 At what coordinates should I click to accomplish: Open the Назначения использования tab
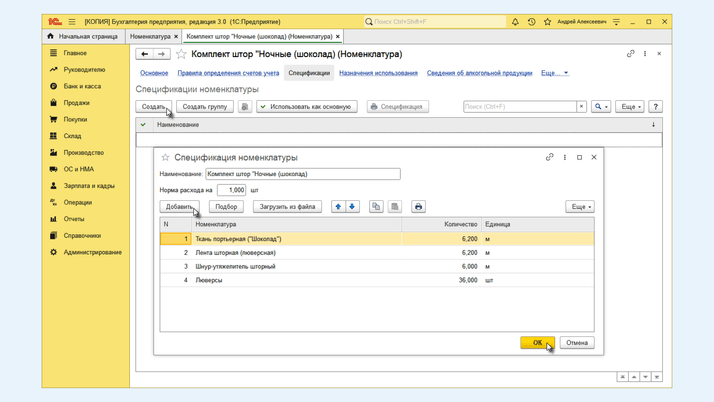378,73
